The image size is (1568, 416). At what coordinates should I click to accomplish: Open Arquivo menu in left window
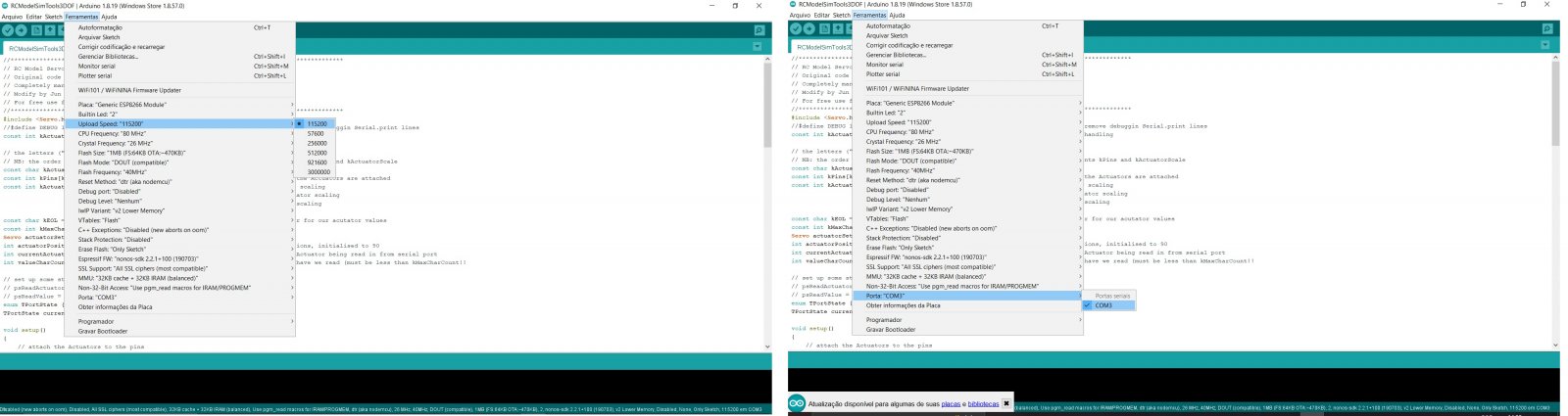[x=12, y=17]
